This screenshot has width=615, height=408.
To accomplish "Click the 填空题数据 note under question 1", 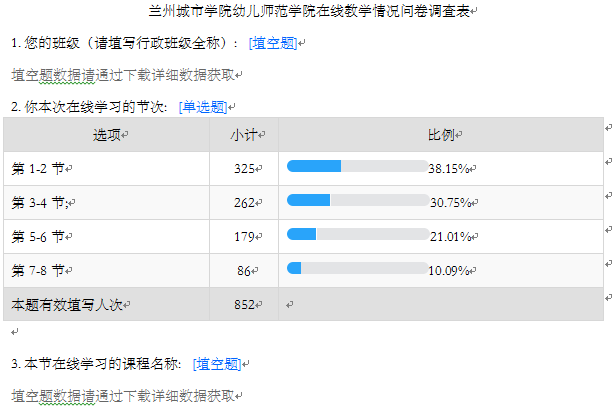I will [x=124, y=75].
